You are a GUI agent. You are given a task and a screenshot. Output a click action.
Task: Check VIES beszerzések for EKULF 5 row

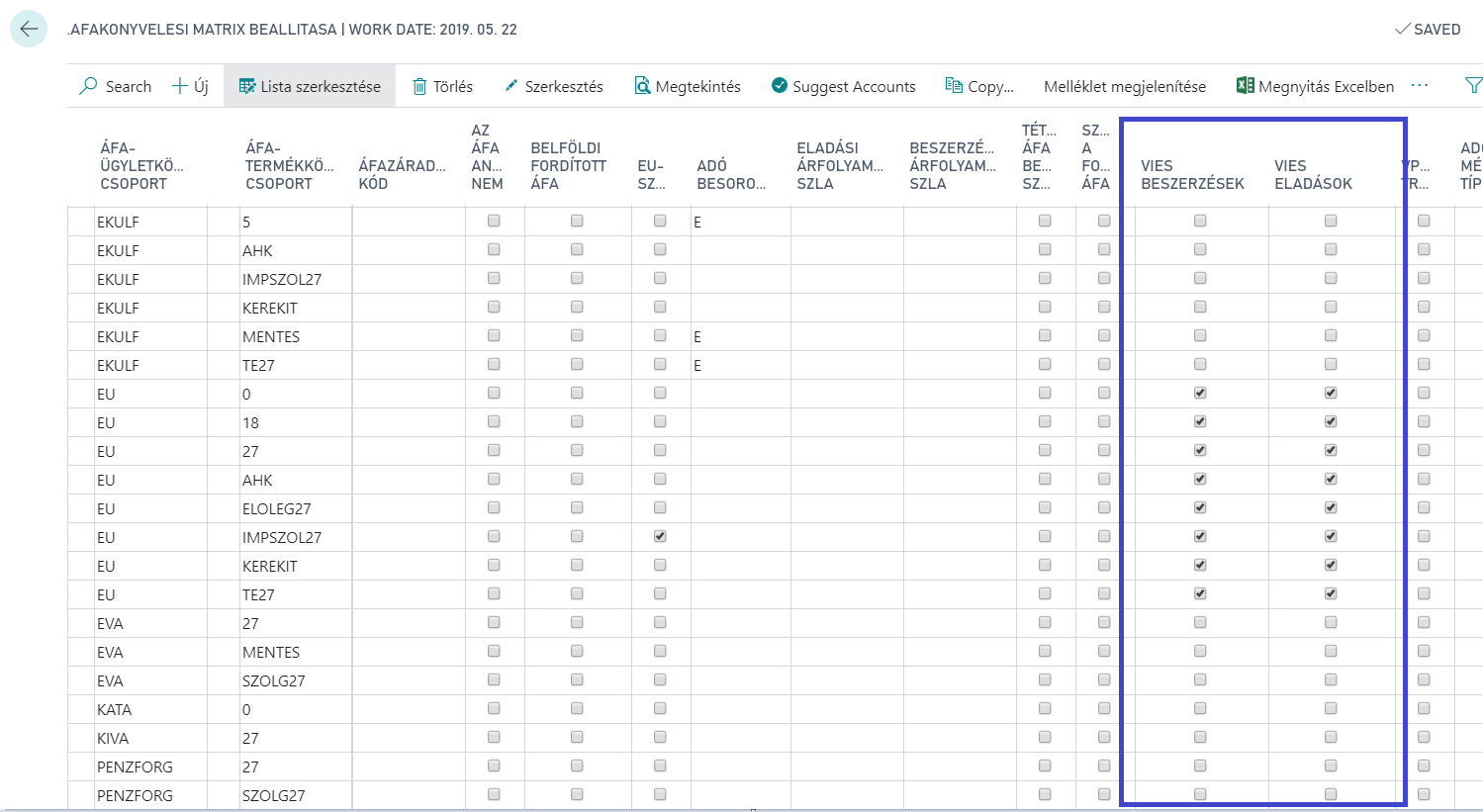point(1200,222)
